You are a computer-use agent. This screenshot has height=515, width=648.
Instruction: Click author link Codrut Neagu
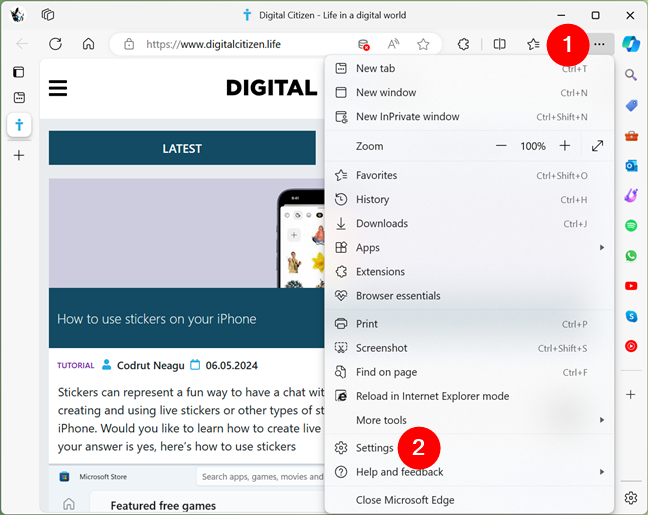pyautogui.click(x=150, y=365)
